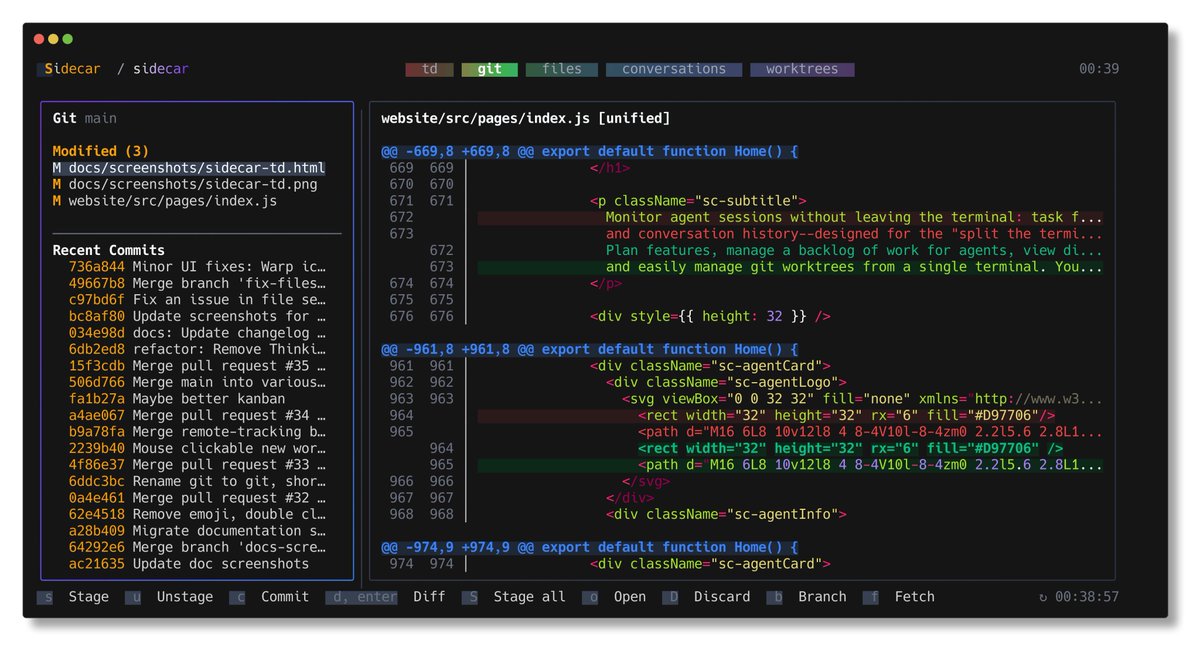Select modified file website/src/pages/index.js
This screenshot has height=650, width=1200.
coord(165,201)
